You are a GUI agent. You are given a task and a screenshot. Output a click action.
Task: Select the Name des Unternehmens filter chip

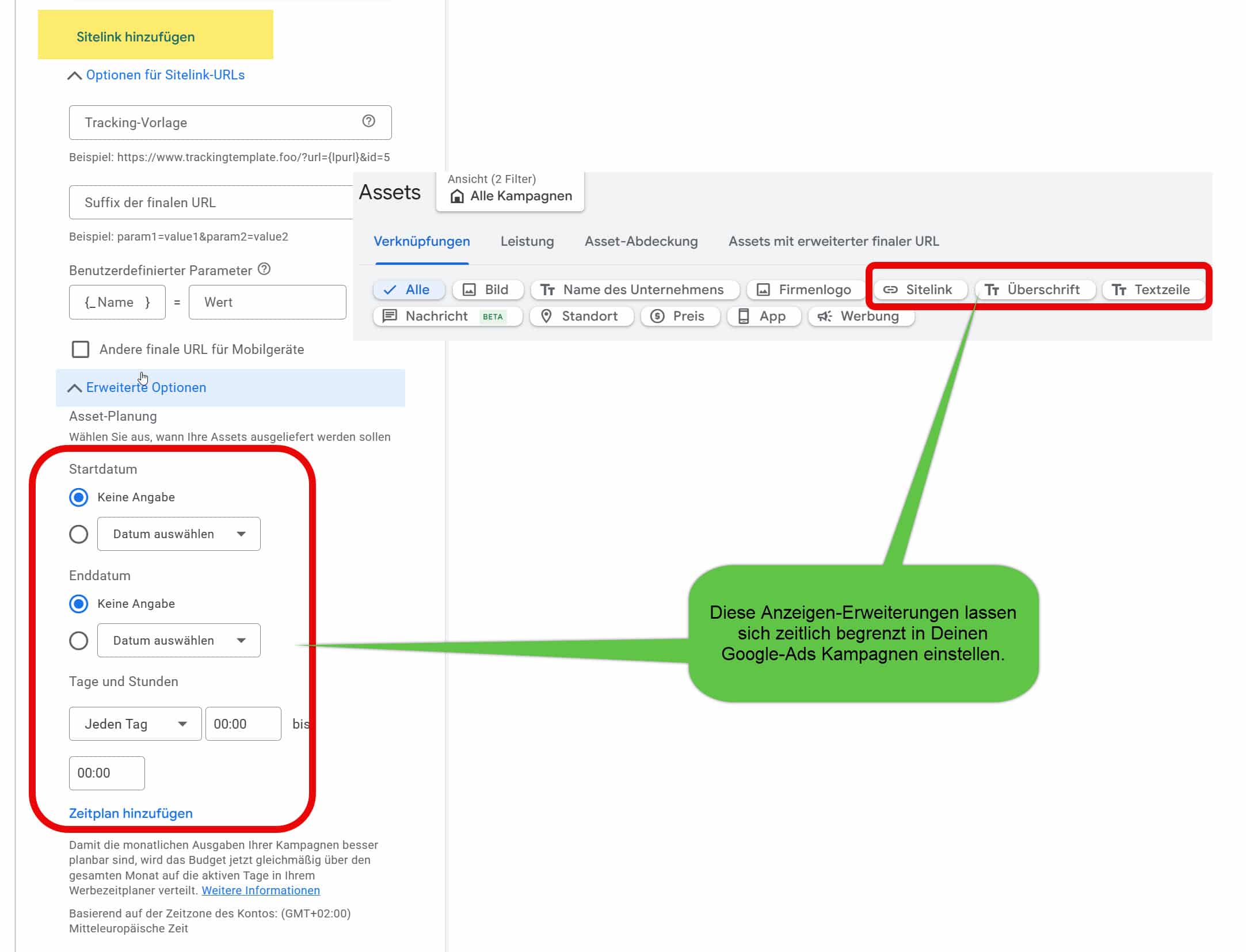point(635,290)
